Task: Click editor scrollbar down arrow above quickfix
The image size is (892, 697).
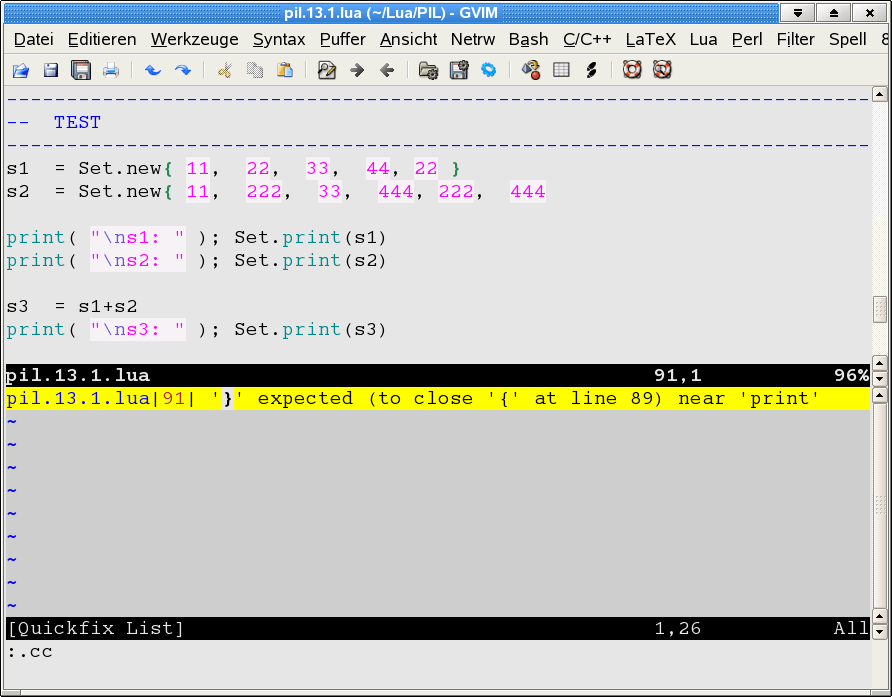Action: tap(879, 378)
